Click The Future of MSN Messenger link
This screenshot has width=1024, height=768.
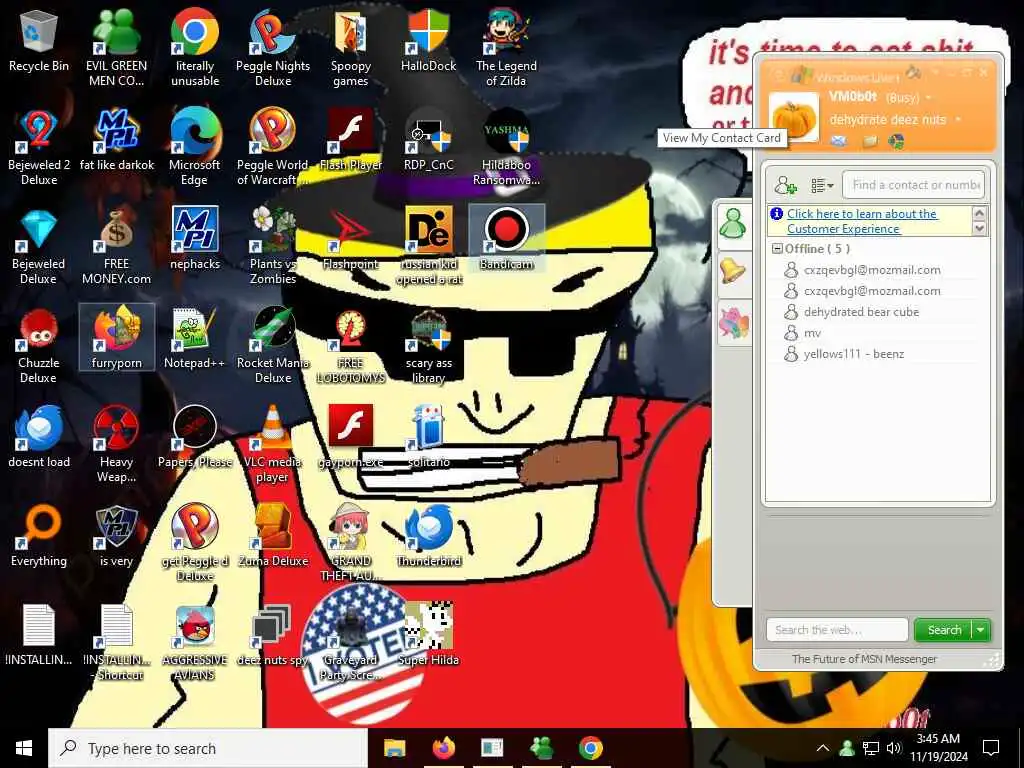864,659
